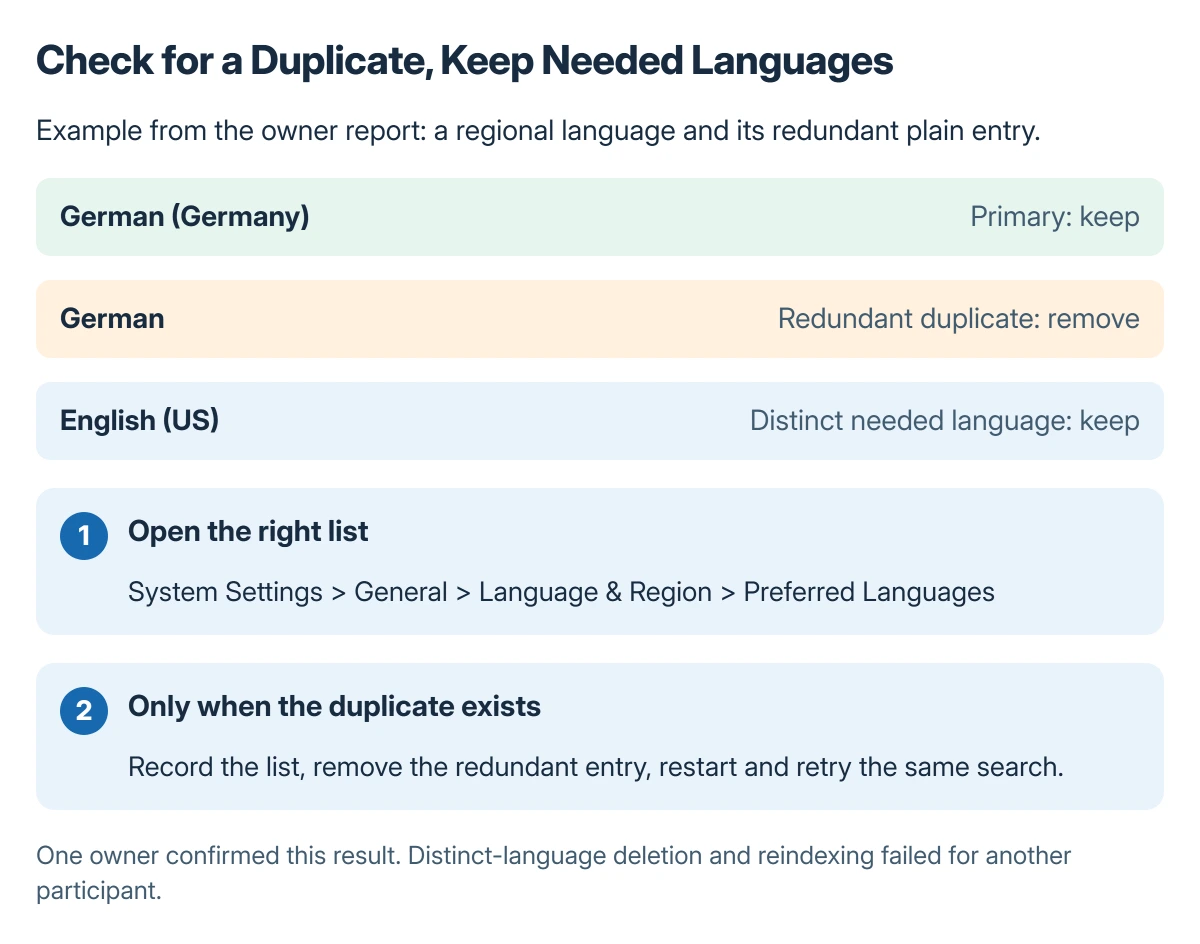Click the "Redundant duplicate: remove" status
This screenshot has width=1200, height=944.
click(959, 319)
